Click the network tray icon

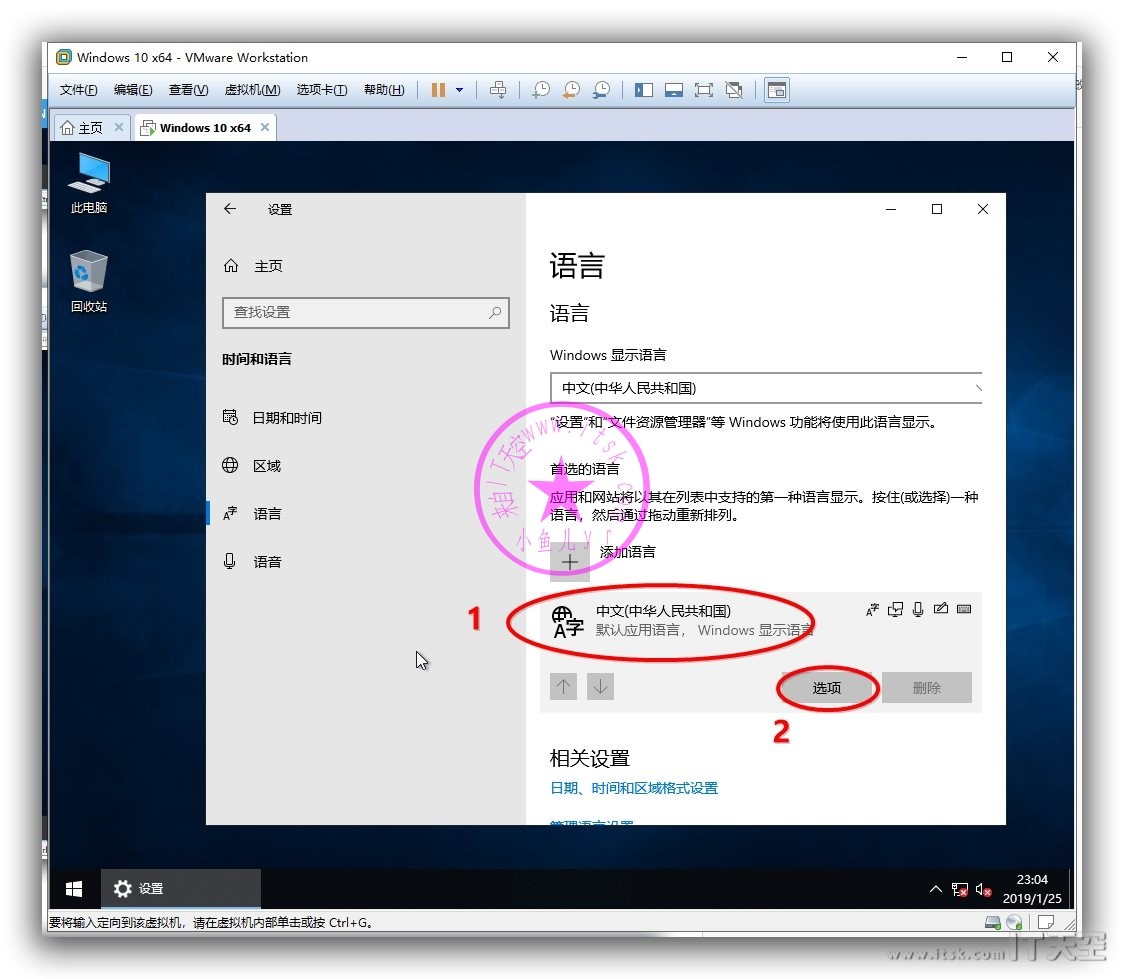click(x=960, y=889)
